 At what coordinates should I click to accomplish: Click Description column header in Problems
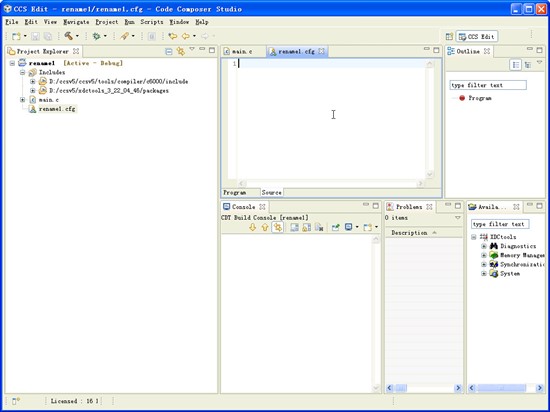coord(424,233)
